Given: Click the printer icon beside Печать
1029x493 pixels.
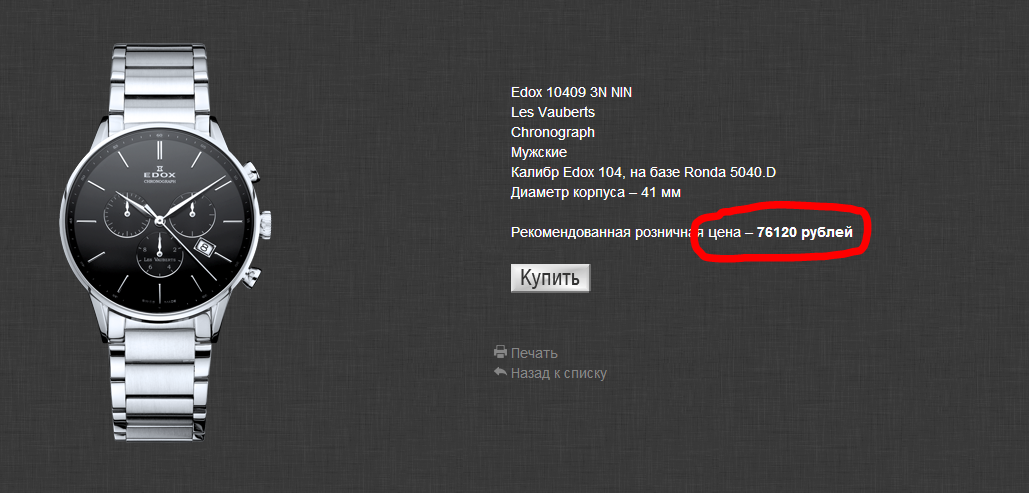Looking at the screenshot, I should click(x=501, y=351).
